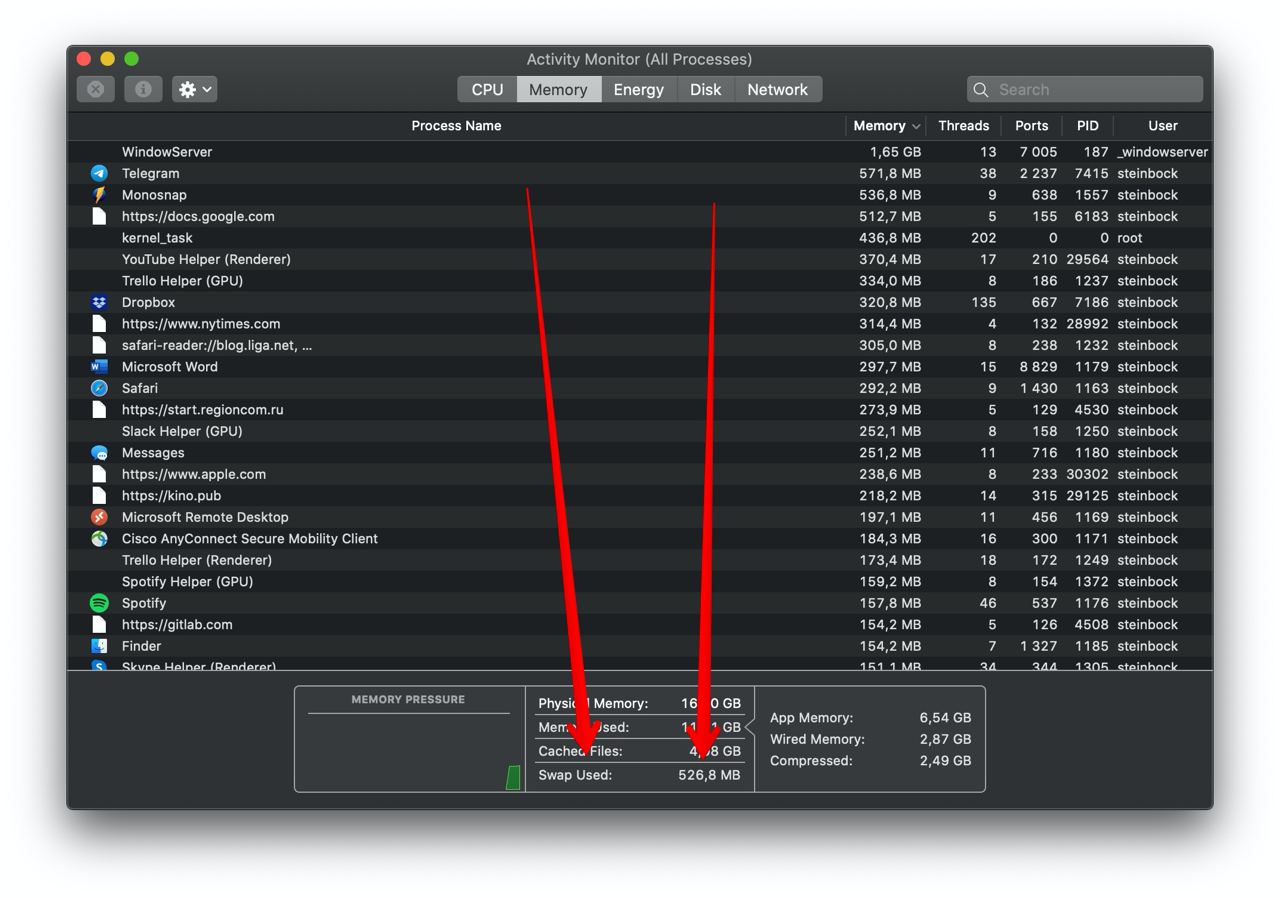Viewport: 1280px width, 898px height.
Task: Click the Quit Process (stop) toolbar icon
Action: tap(96, 89)
